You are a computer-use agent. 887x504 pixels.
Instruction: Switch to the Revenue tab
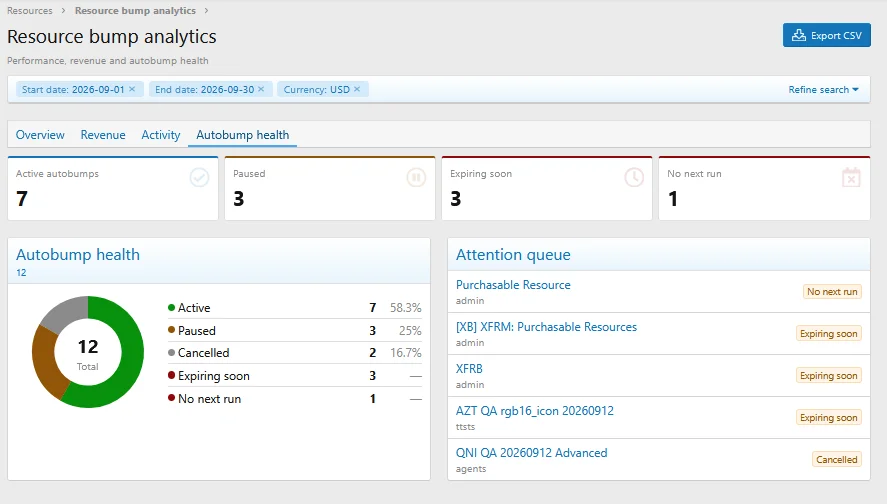pyautogui.click(x=103, y=135)
